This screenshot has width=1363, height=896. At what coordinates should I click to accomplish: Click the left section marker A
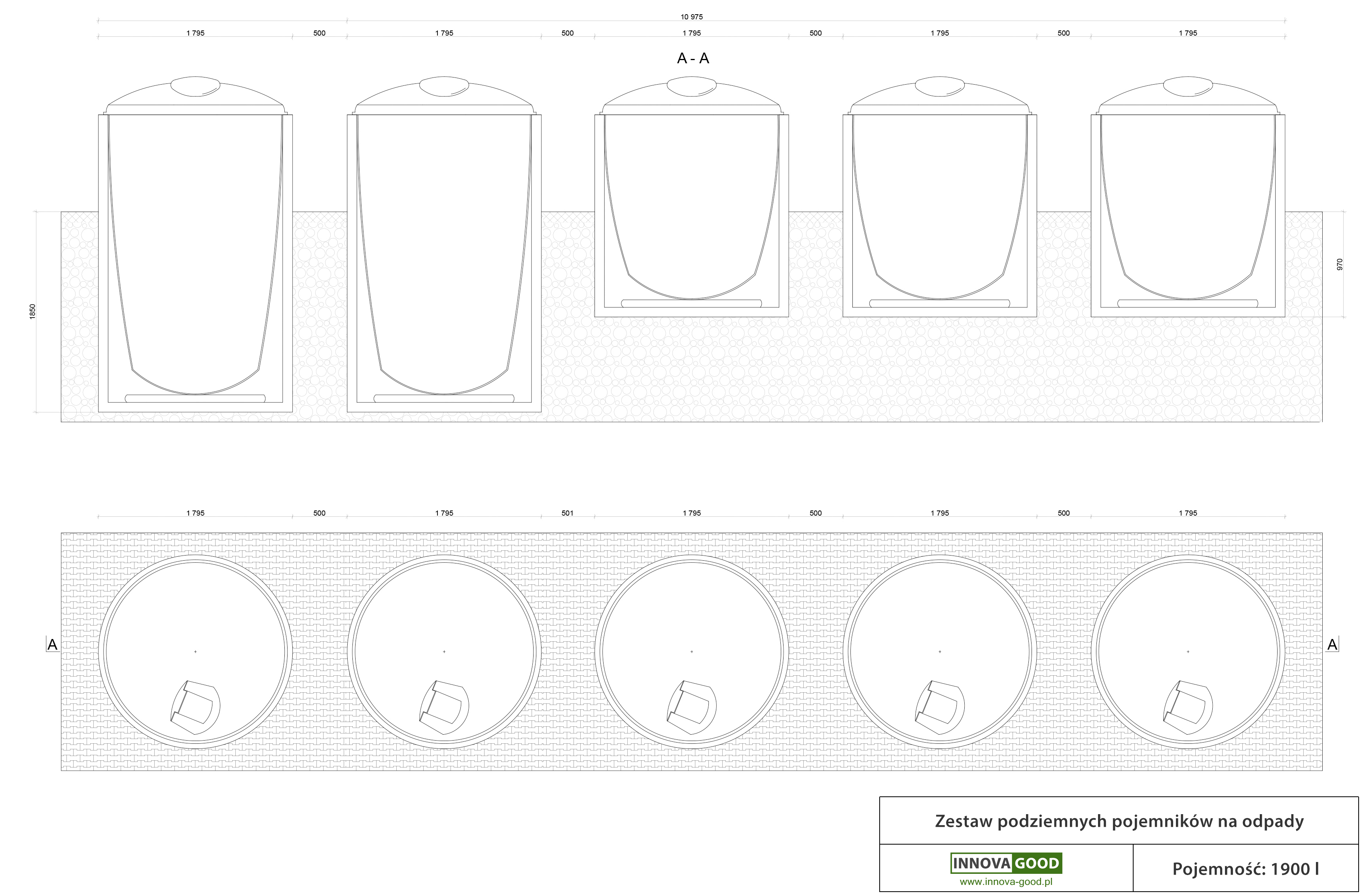tap(53, 645)
